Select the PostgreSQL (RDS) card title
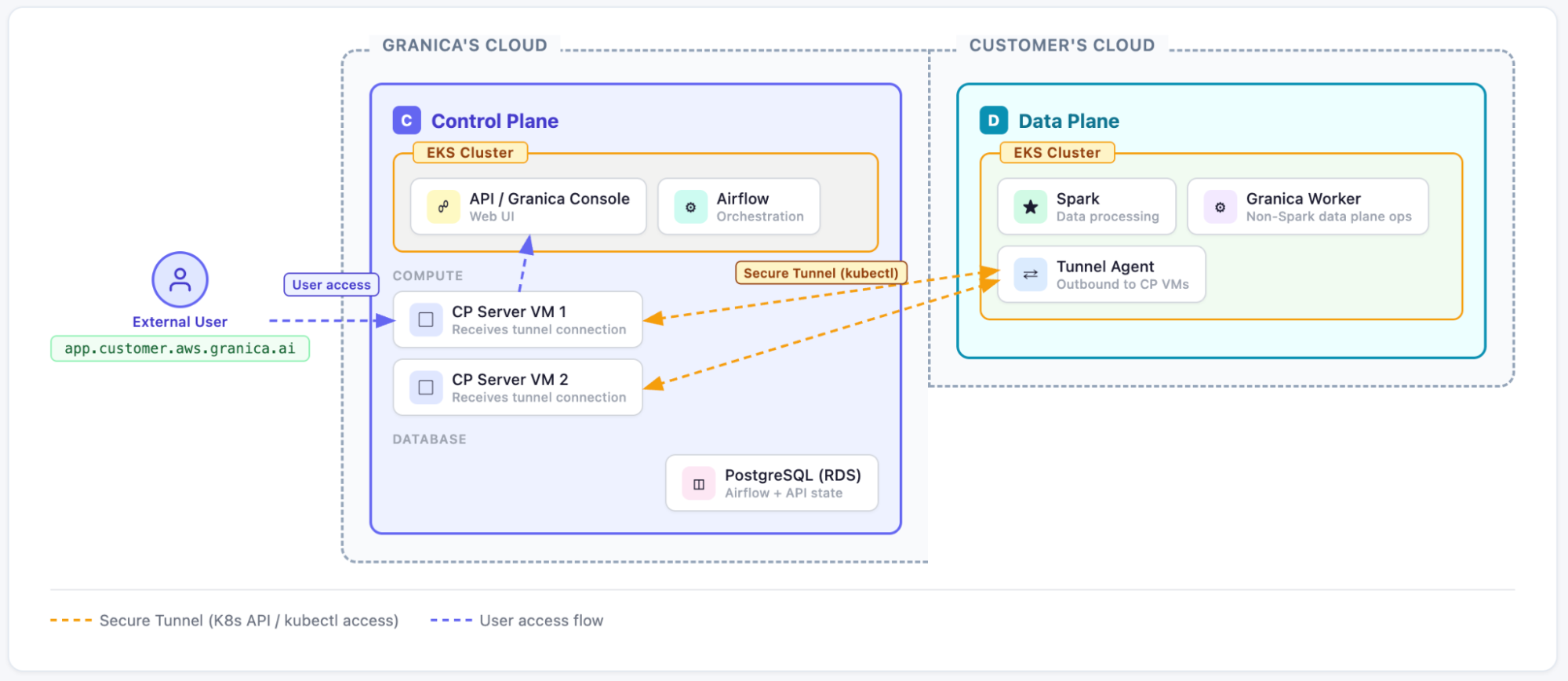1568x681 pixels. click(x=793, y=475)
